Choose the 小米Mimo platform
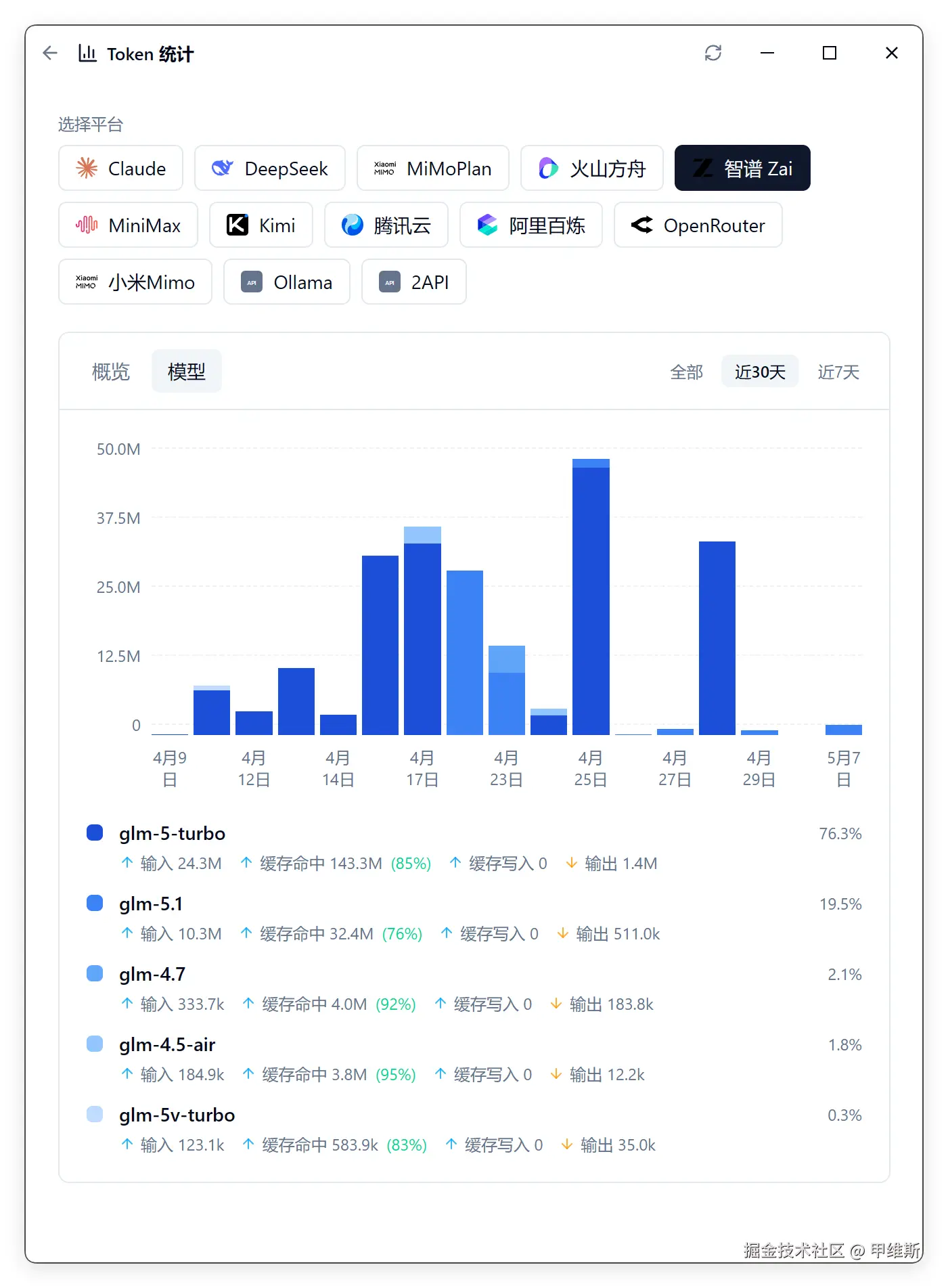 (x=135, y=282)
